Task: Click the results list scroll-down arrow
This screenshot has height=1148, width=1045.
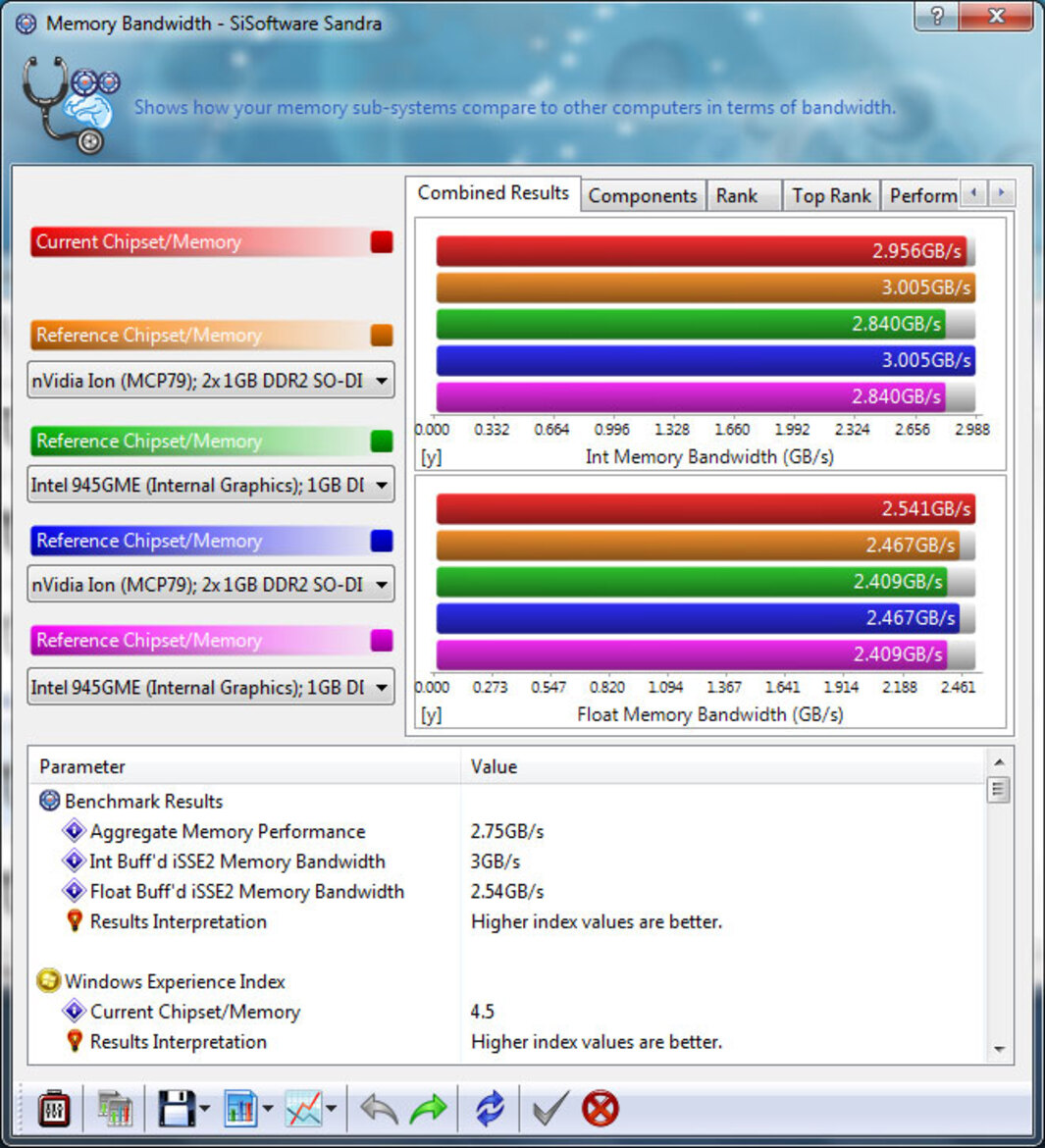Action: point(999,1049)
